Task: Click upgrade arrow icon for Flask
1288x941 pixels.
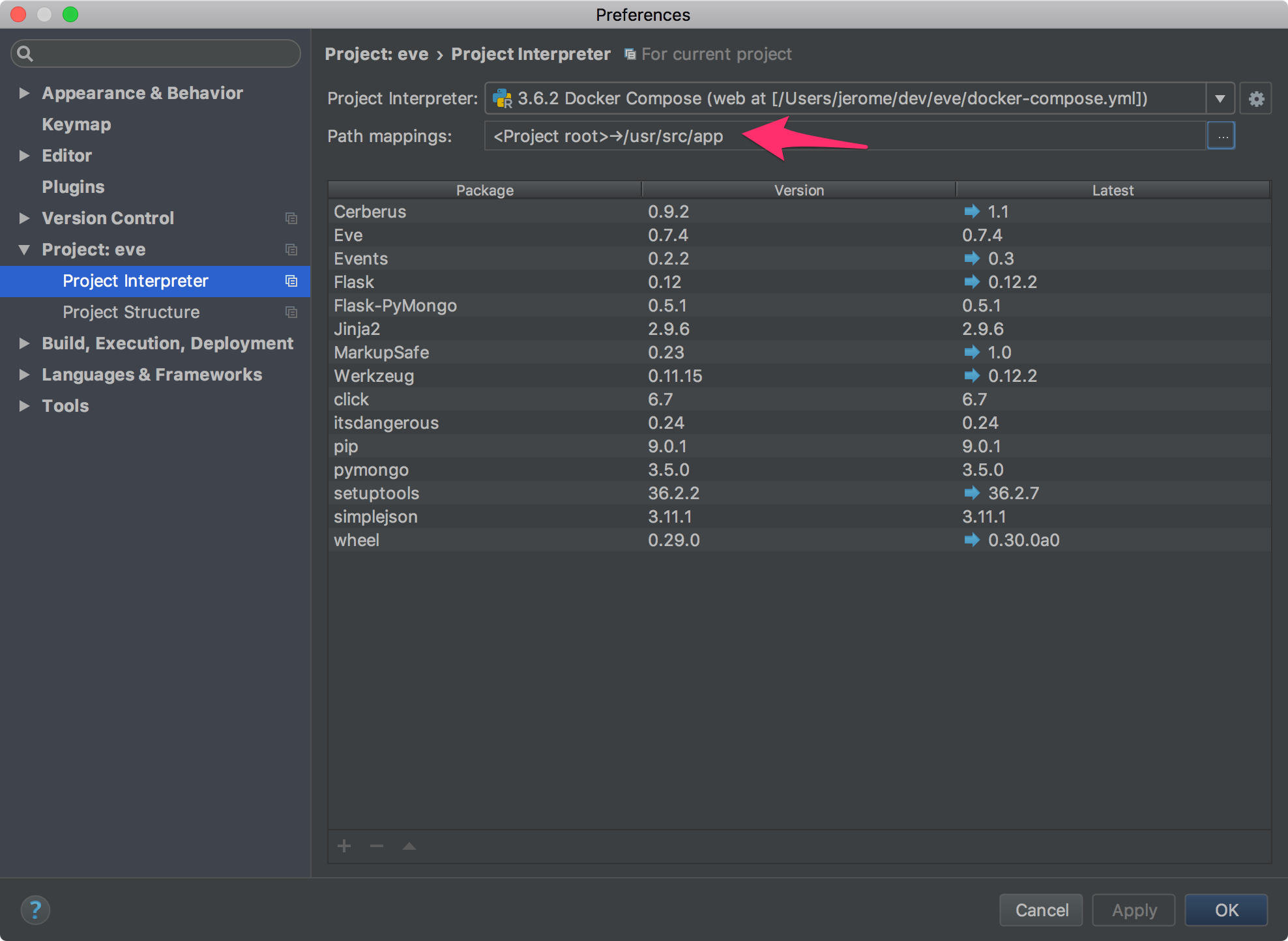Action: (972, 282)
